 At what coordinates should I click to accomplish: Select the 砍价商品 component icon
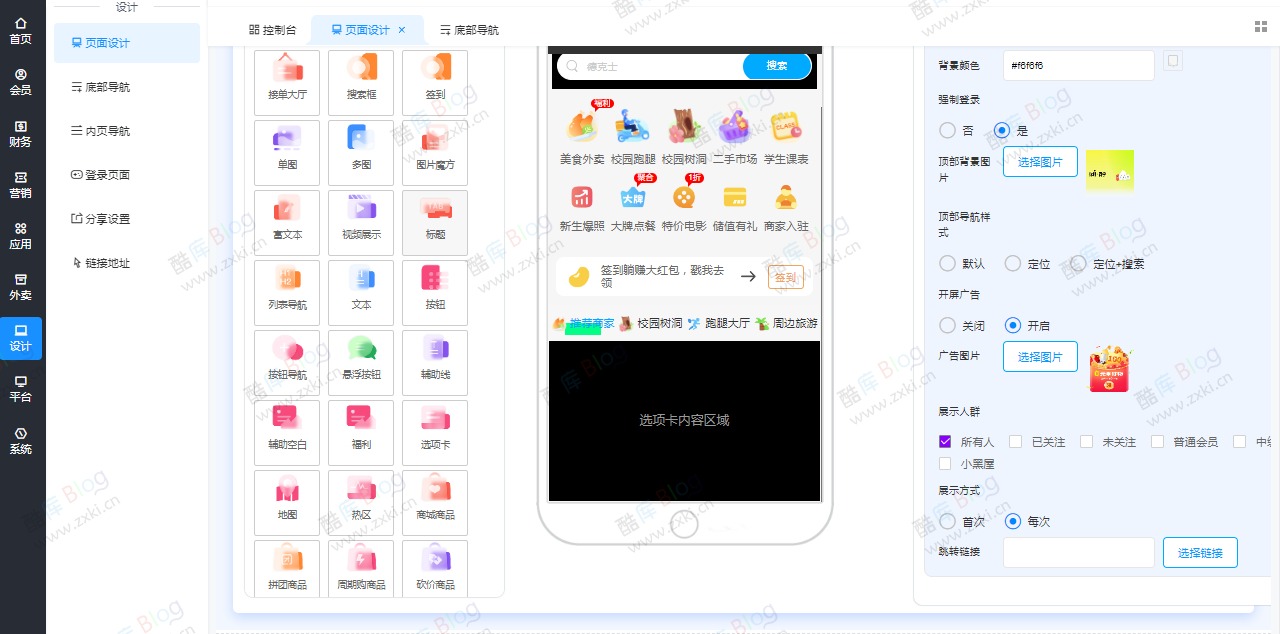coord(435,567)
